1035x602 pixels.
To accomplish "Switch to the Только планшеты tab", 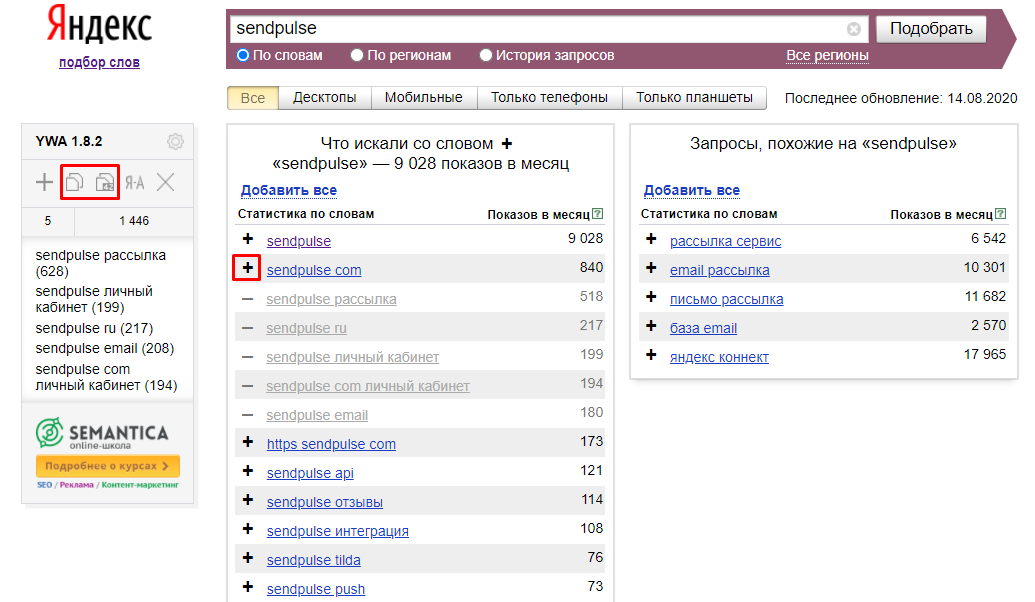I will (694, 98).
